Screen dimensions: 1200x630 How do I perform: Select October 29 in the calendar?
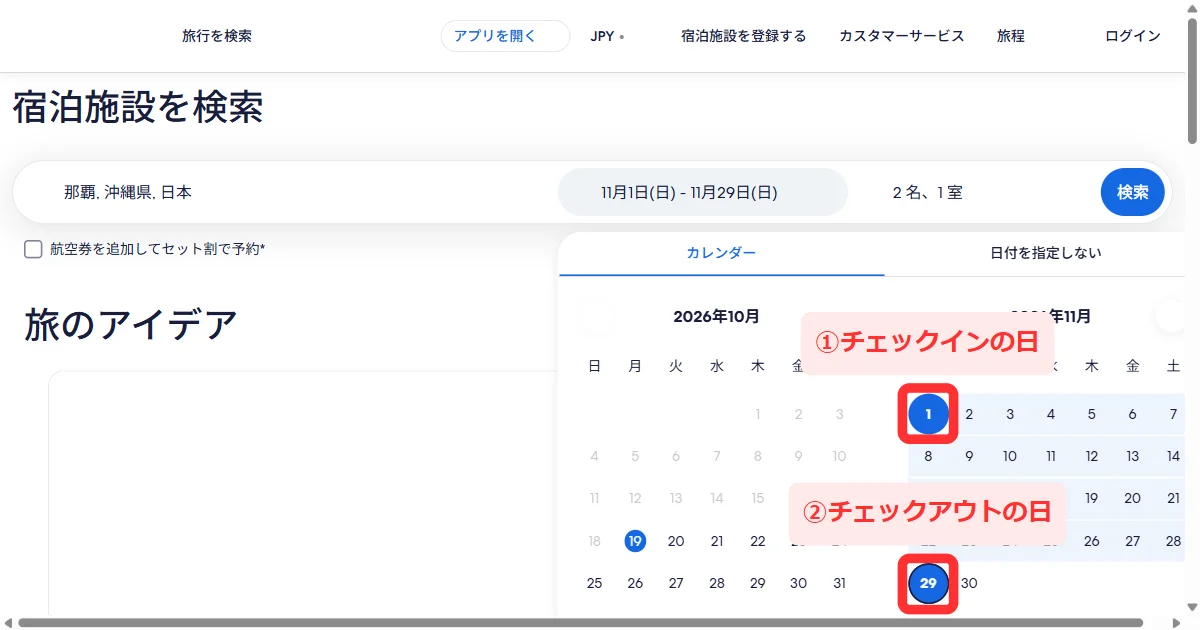tap(758, 583)
